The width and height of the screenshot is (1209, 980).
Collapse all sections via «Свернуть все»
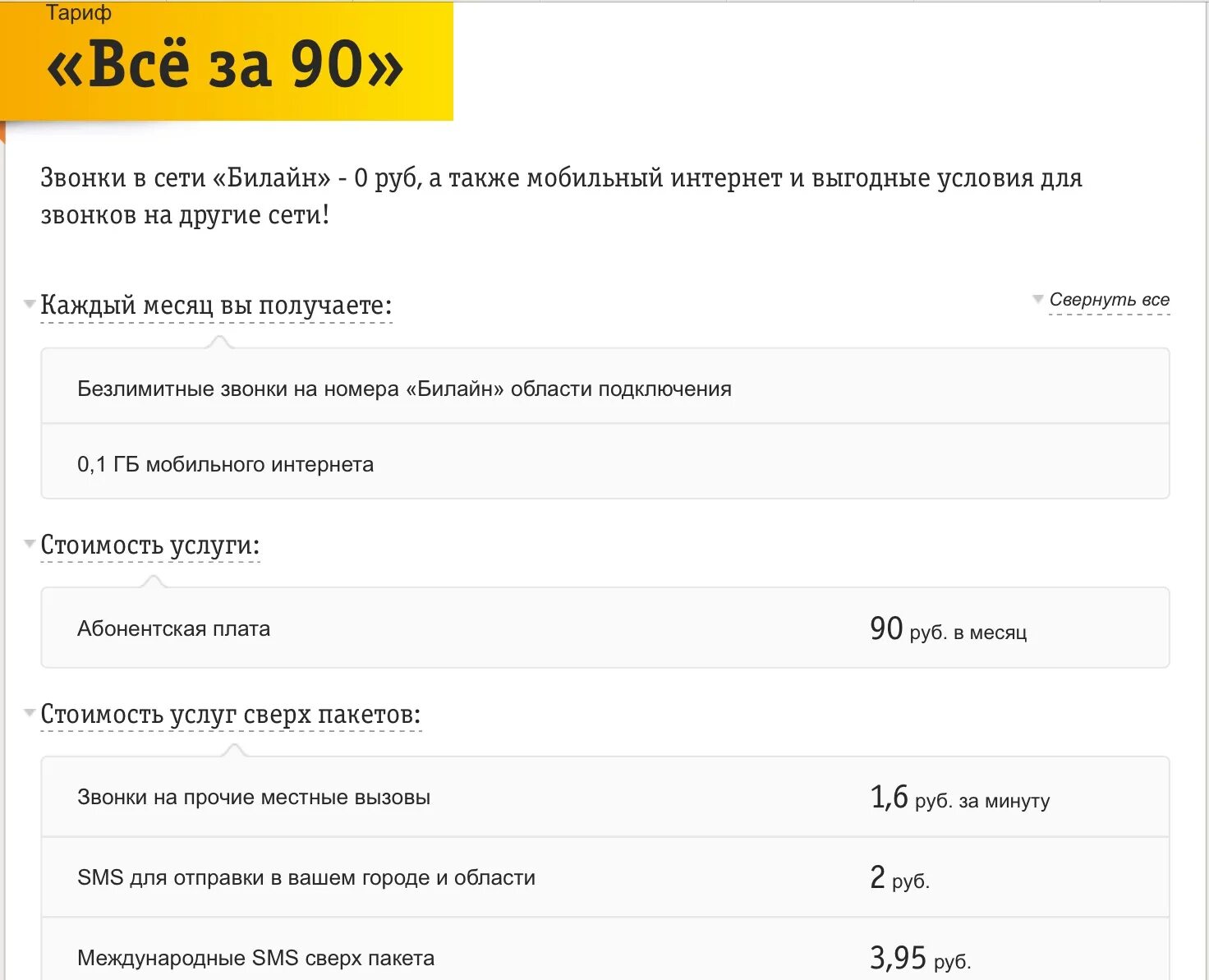[1109, 300]
